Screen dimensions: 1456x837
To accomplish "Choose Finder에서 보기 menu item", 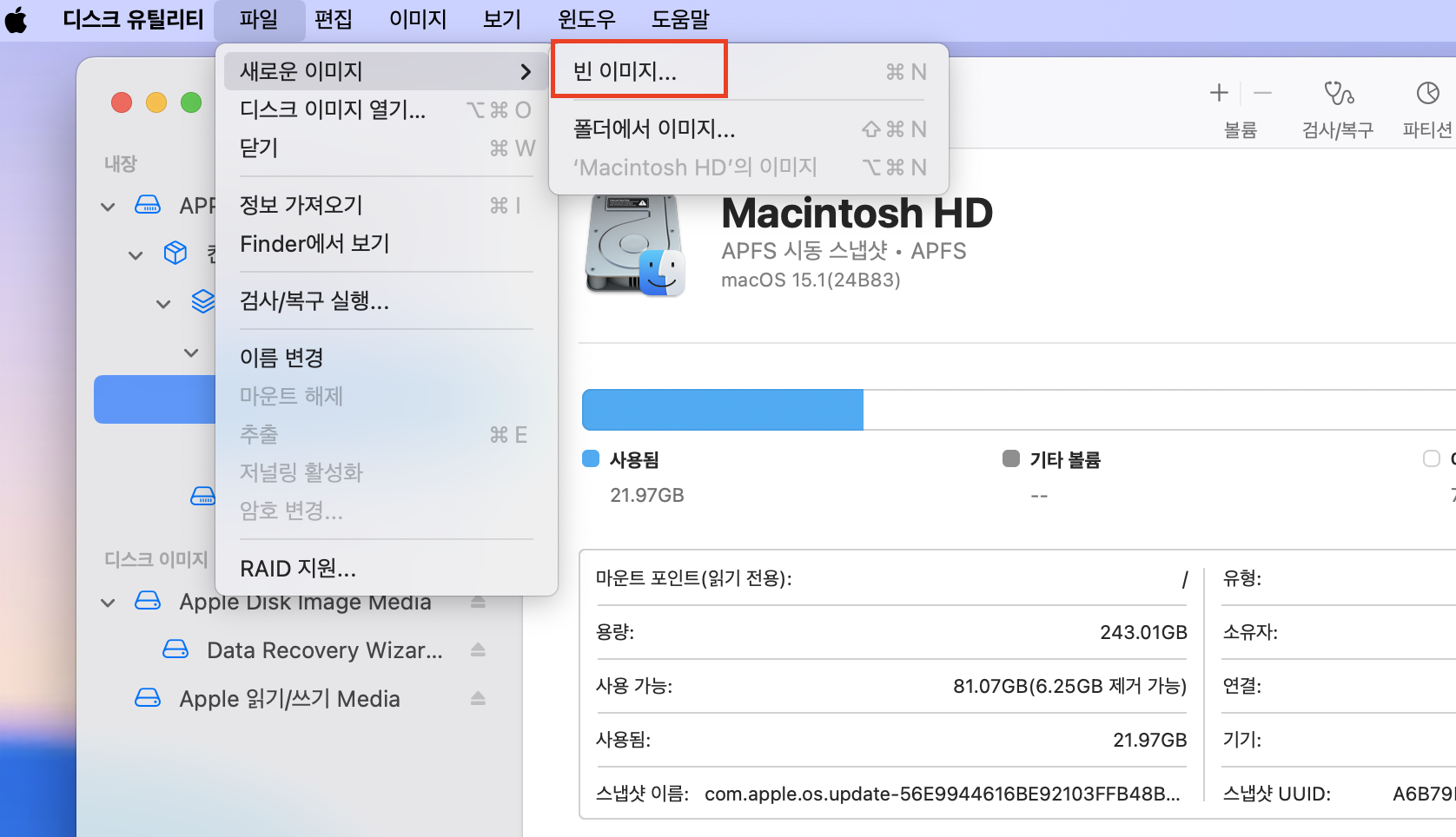I will [x=387, y=243].
